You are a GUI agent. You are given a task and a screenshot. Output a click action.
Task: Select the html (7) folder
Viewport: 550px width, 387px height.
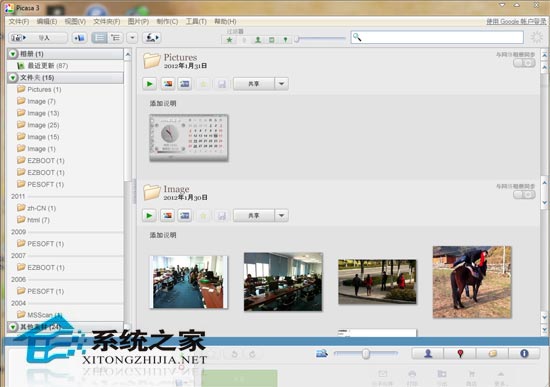pos(34,220)
